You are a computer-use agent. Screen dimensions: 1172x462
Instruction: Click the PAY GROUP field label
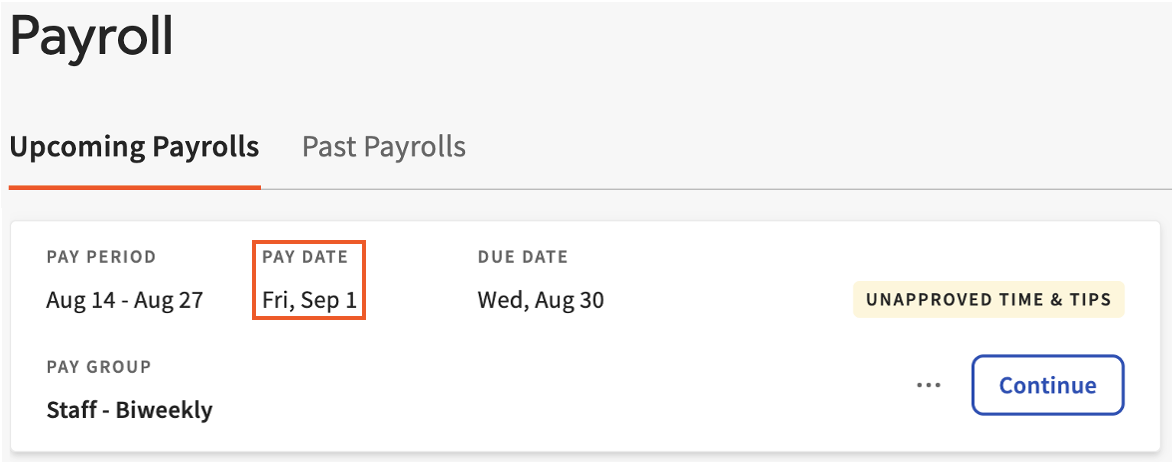click(x=99, y=367)
